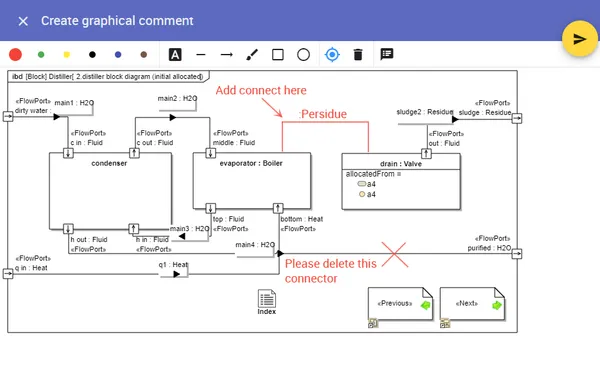Click the dirty water flow port

click(8, 116)
